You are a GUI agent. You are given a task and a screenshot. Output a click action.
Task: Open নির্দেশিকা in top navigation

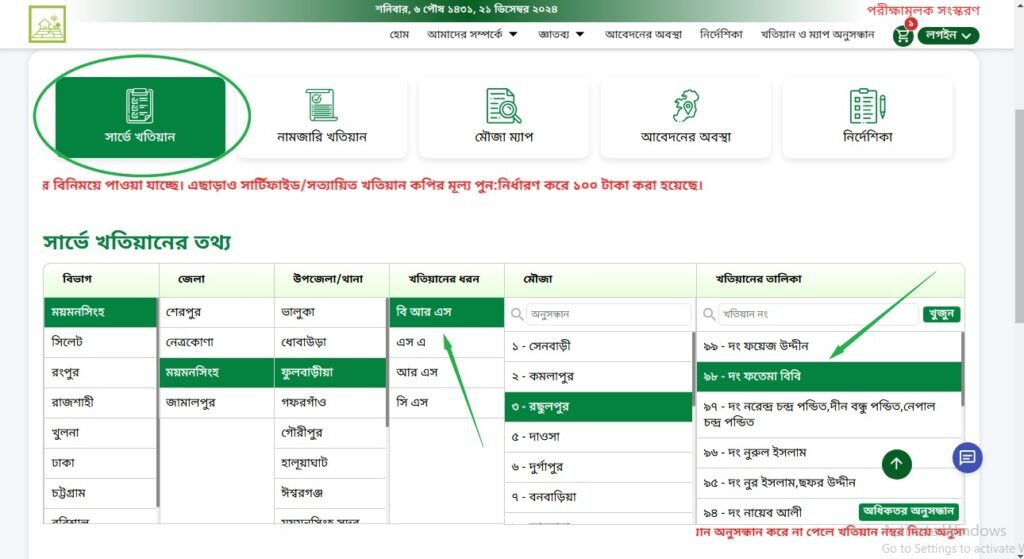tap(721, 34)
